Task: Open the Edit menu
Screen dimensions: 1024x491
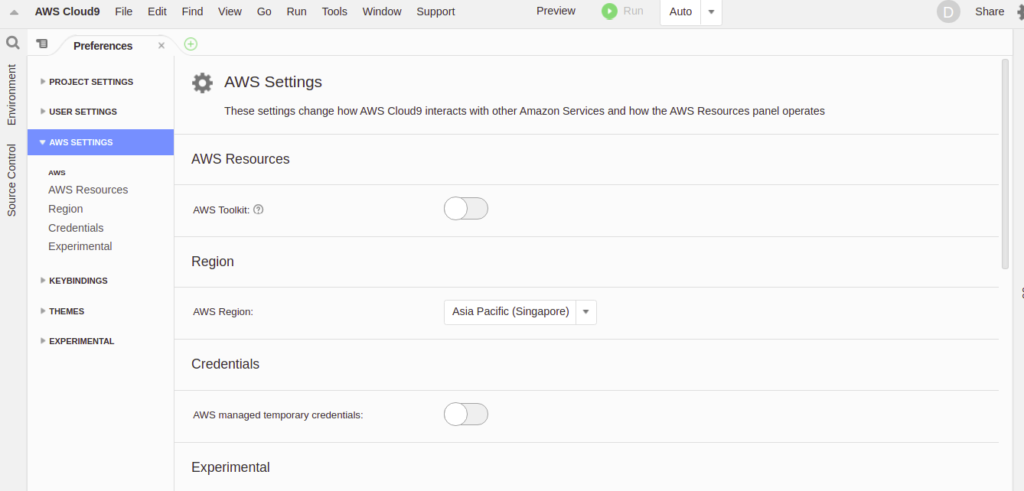Action: 157,11
